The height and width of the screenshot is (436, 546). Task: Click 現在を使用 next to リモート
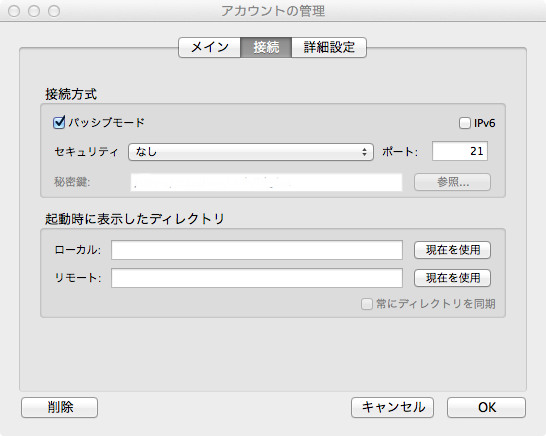click(452, 278)
